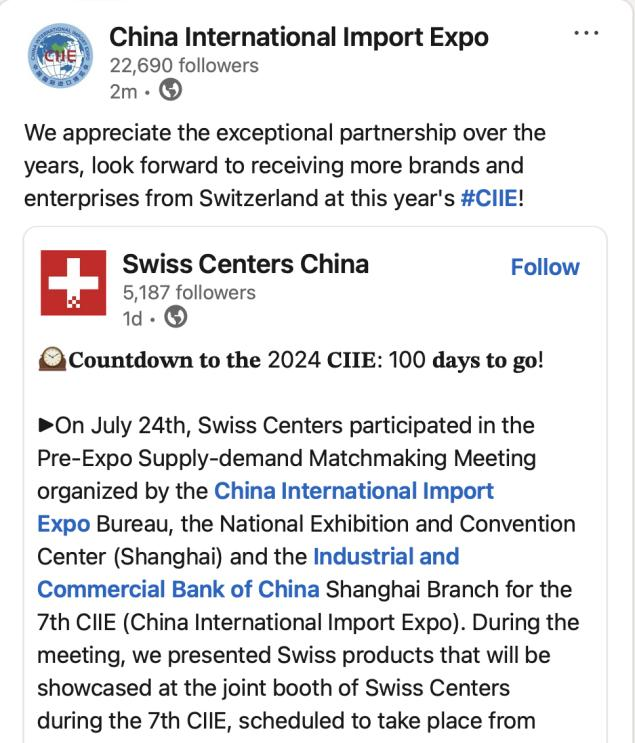The image size is (635, 743).
Task: Click the clock emoji before Countdown
Action: point(52,360)
